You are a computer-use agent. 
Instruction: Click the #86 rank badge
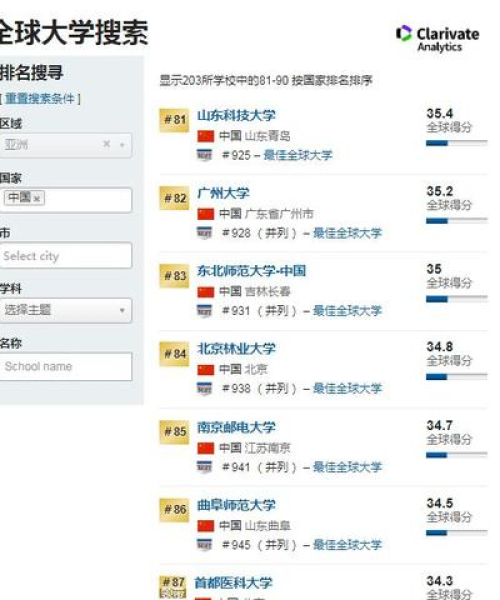(x=174, y=510)
